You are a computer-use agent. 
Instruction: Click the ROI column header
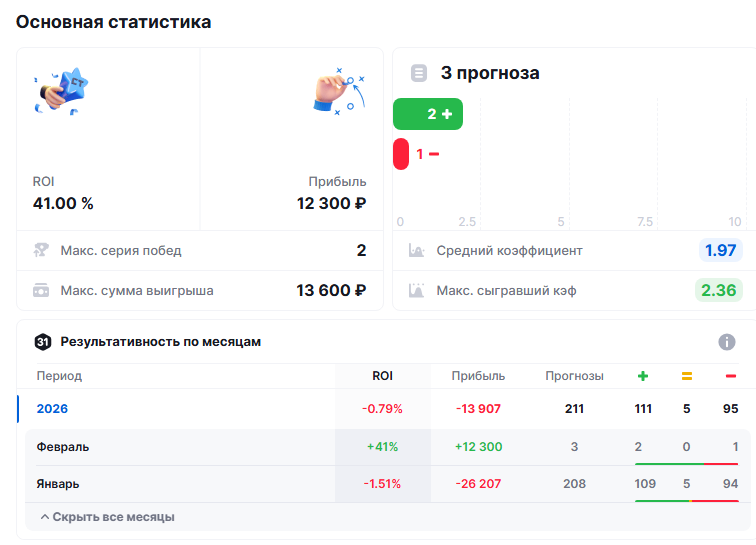382,376
